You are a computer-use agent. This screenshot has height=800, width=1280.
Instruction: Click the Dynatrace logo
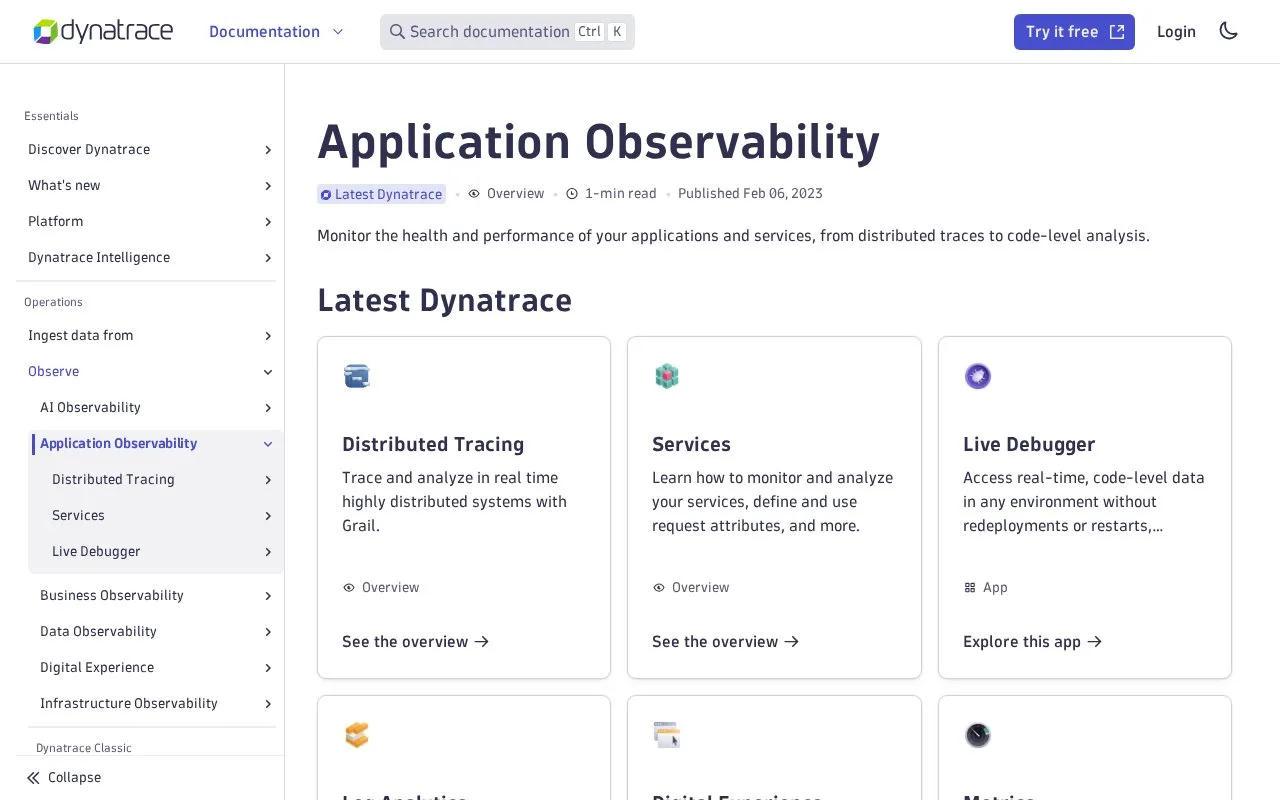click(103, 32)
